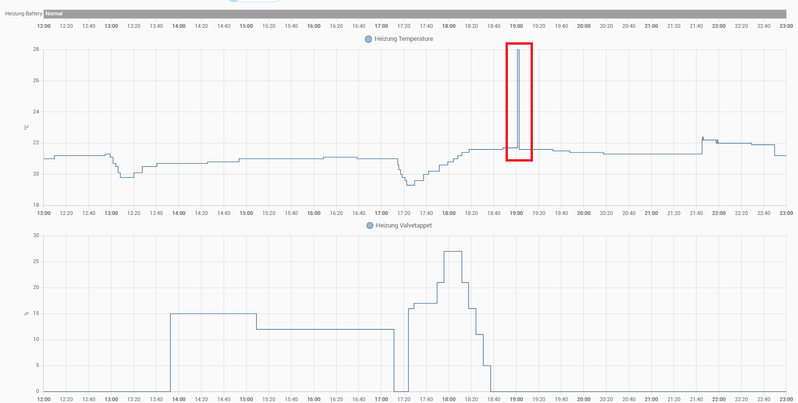
Task: Click the 18:00 label below the valve chart
Action: pyautogui.click(x=449, y=399)
